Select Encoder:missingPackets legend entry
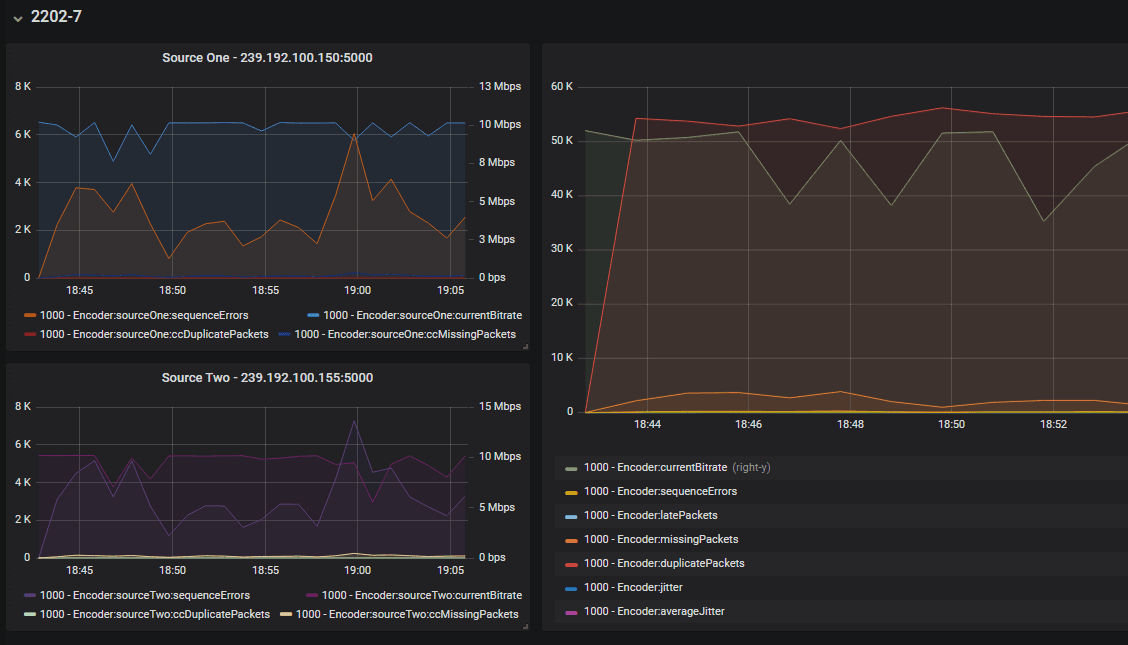1128x645 pixels. coord(661,540)
